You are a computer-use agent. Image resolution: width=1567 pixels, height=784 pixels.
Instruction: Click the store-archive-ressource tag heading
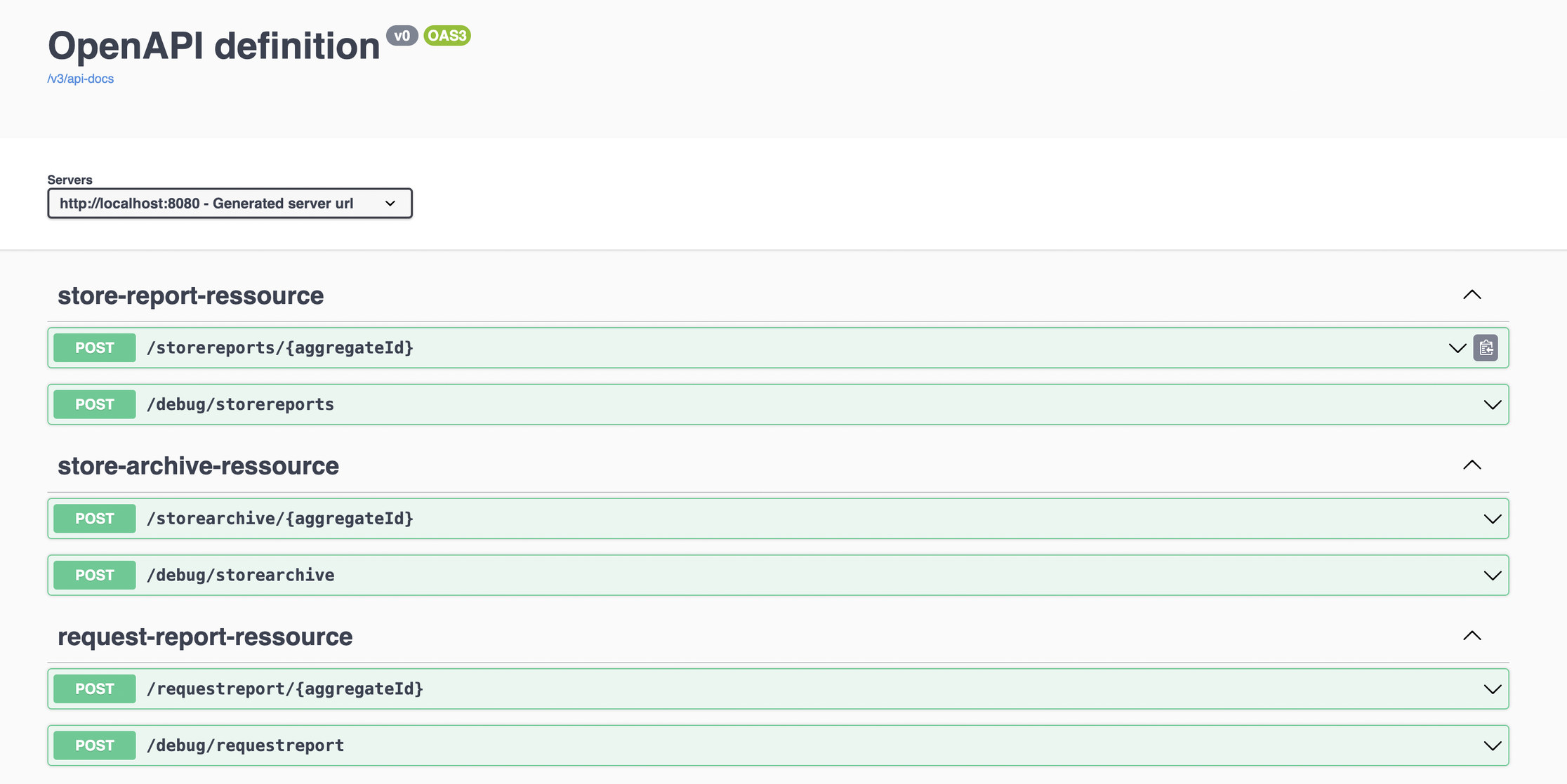click(x=198, y=466)
